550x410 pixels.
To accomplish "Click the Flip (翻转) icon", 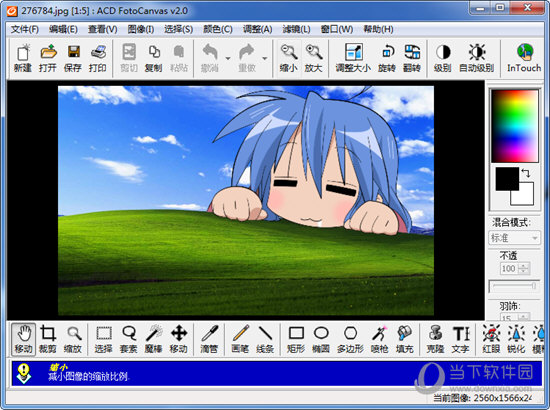I will (x=412, y=58).
